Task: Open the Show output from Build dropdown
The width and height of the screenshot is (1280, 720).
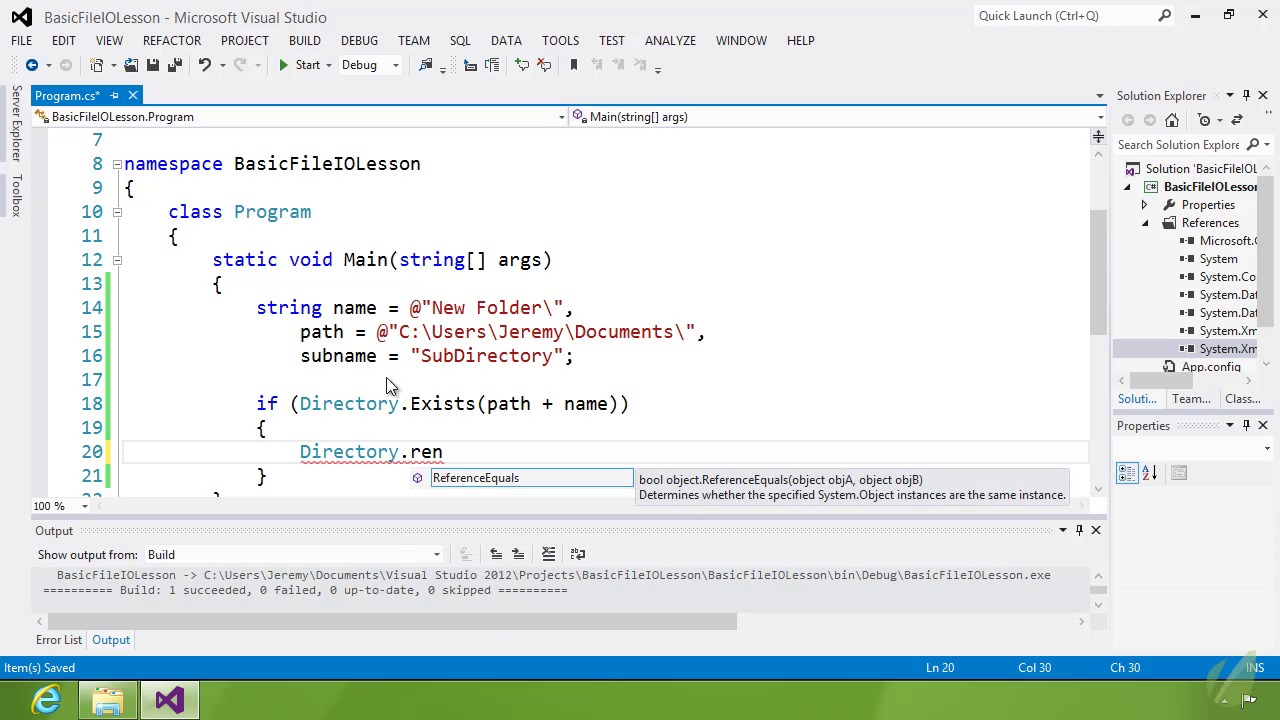Action: point(436,555)
